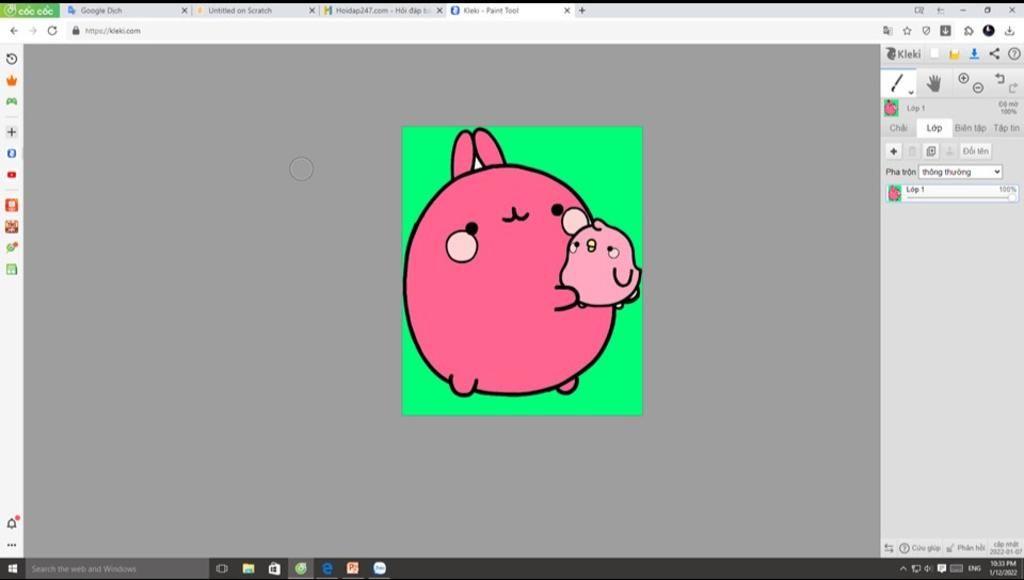Duplicate the current layer
The width and height of the screenshot is (1024, 580).
tap(931, 151)
